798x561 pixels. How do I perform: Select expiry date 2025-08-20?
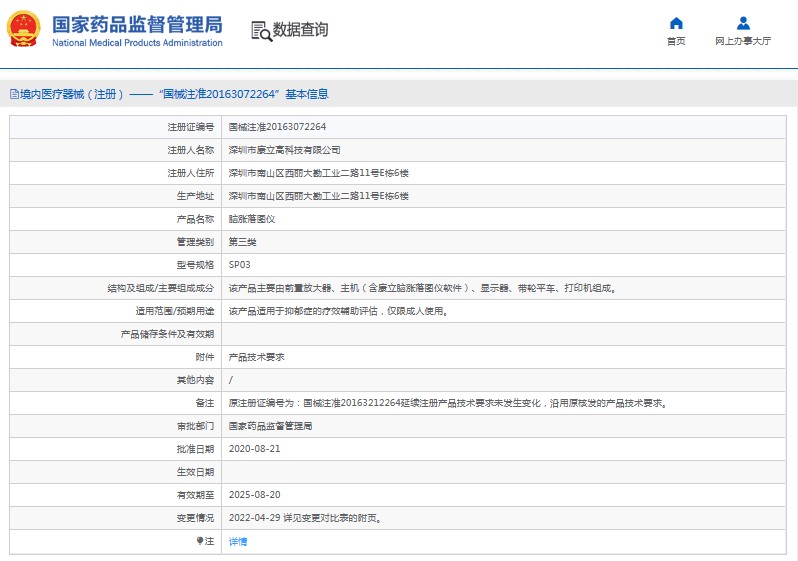(254, 495)
